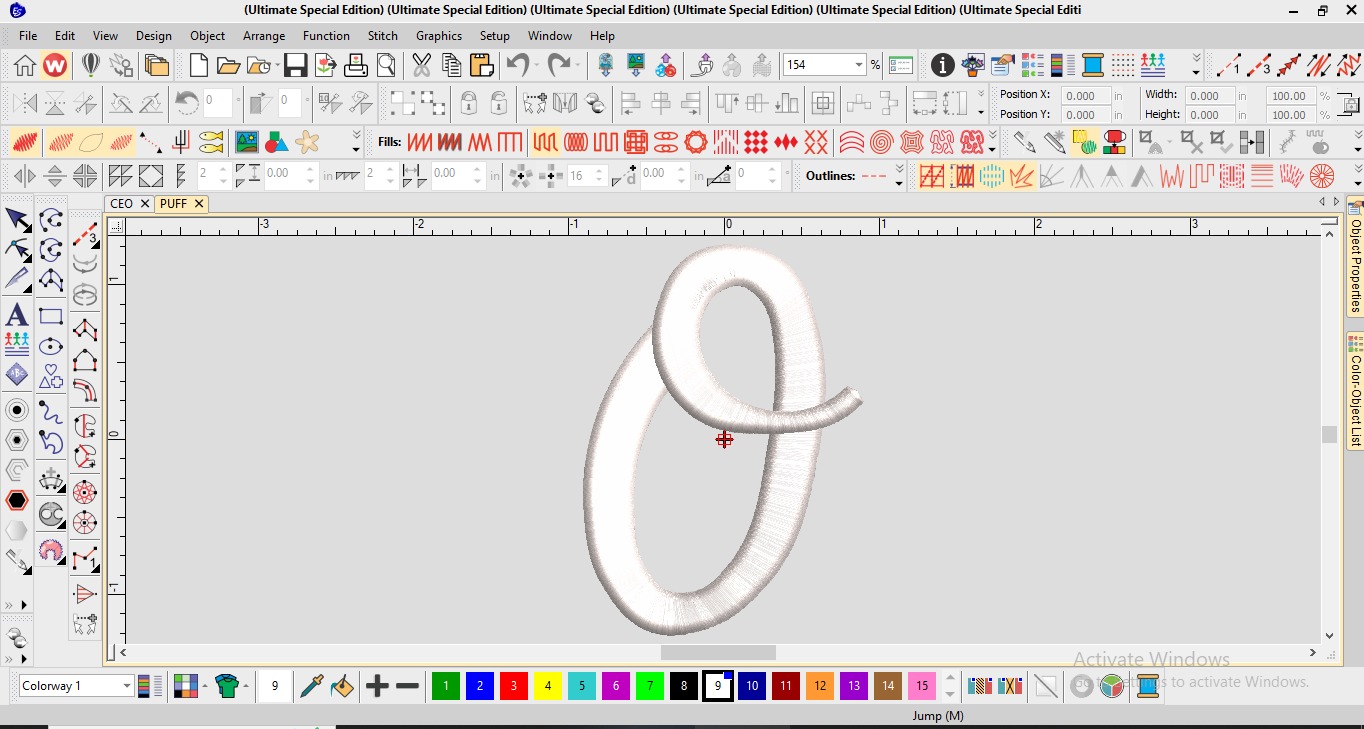Open the Object Properties side panel
Image resolution: width=1364 pixels, height=729 pixels.
click(x=1355, y=257)
